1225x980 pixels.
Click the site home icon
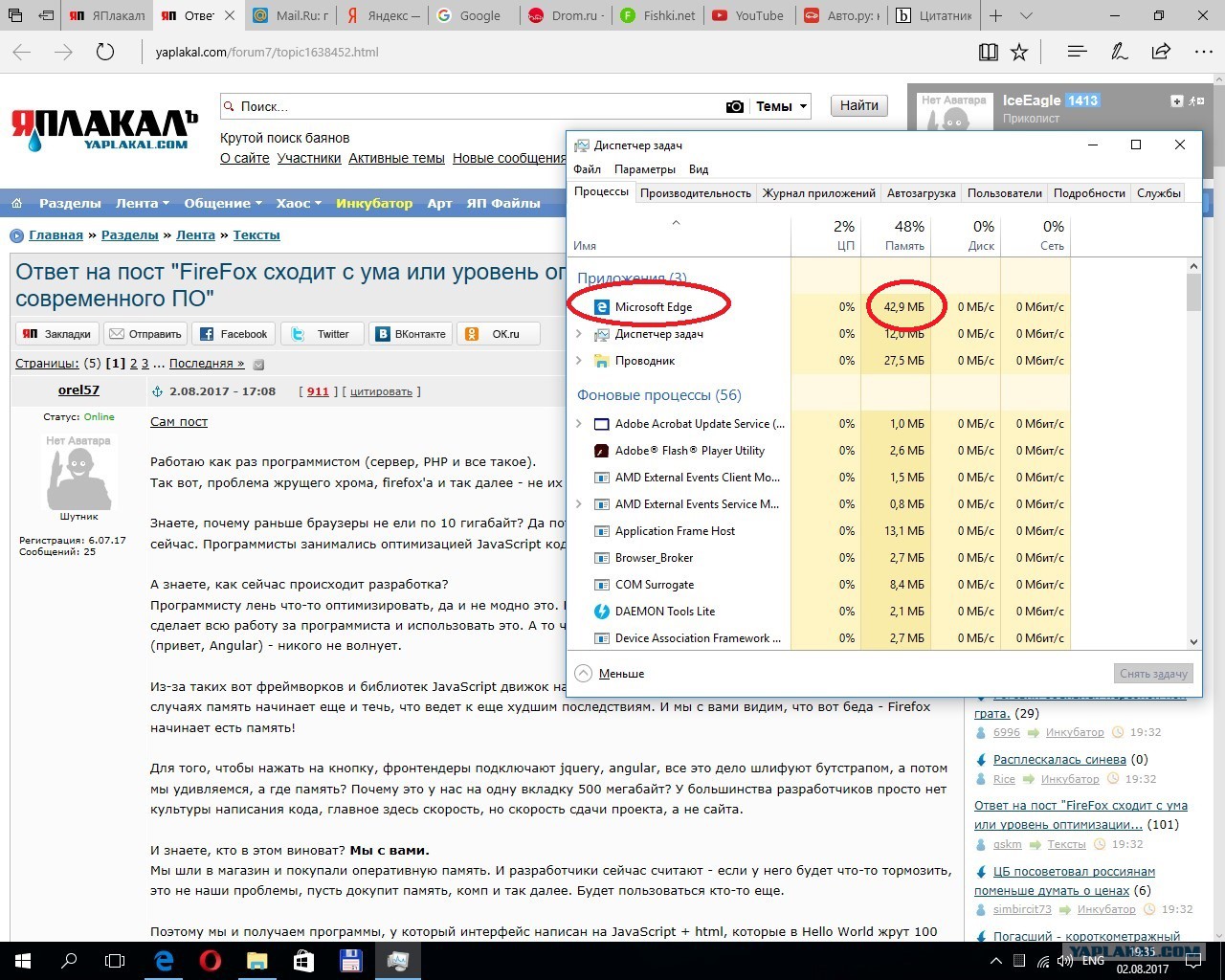16,203
